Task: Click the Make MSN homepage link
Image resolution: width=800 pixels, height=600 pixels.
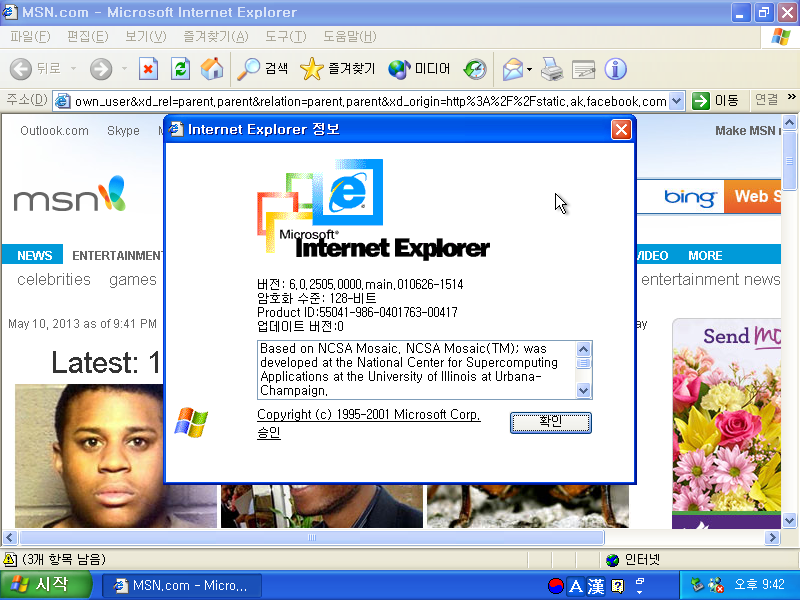Action: [x=747, y=131]
